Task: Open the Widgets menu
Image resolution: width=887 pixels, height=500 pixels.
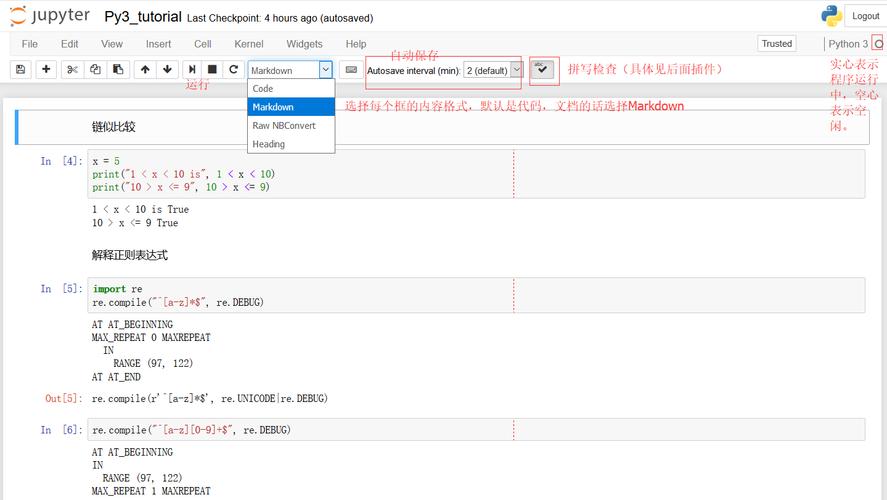Action: tap(304, 44)
